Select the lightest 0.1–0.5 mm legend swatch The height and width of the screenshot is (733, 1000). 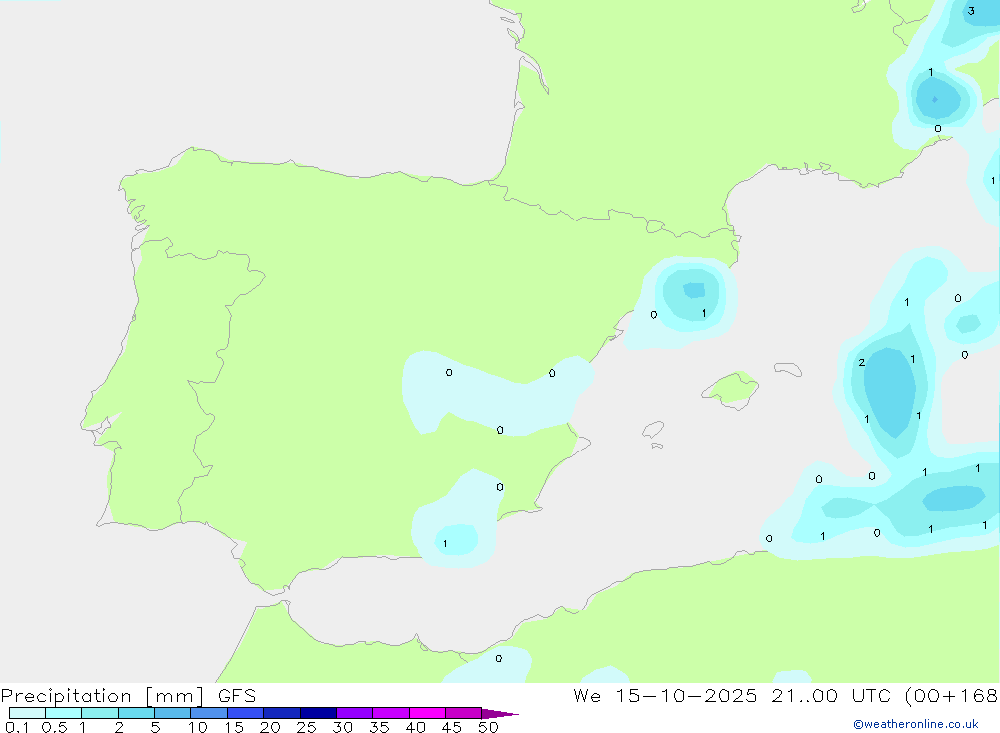(27, 713)
